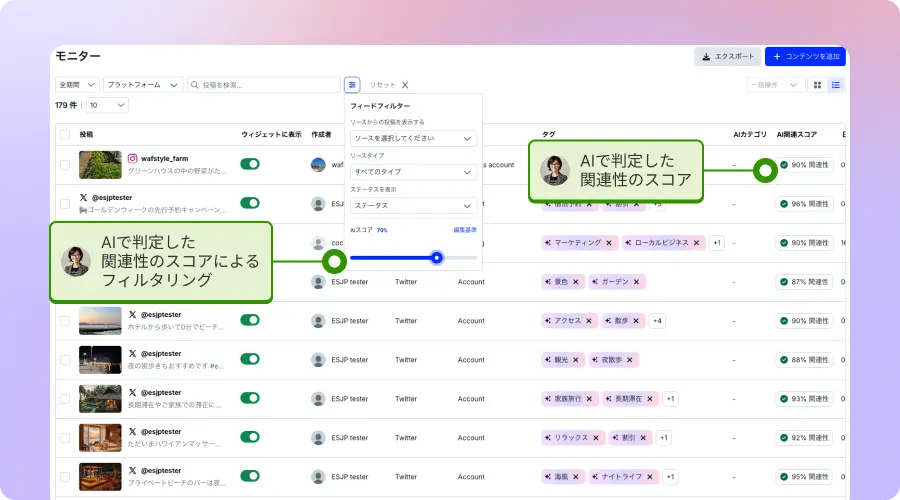
Task: Click the リセット filter link
Action: point(382,85)
